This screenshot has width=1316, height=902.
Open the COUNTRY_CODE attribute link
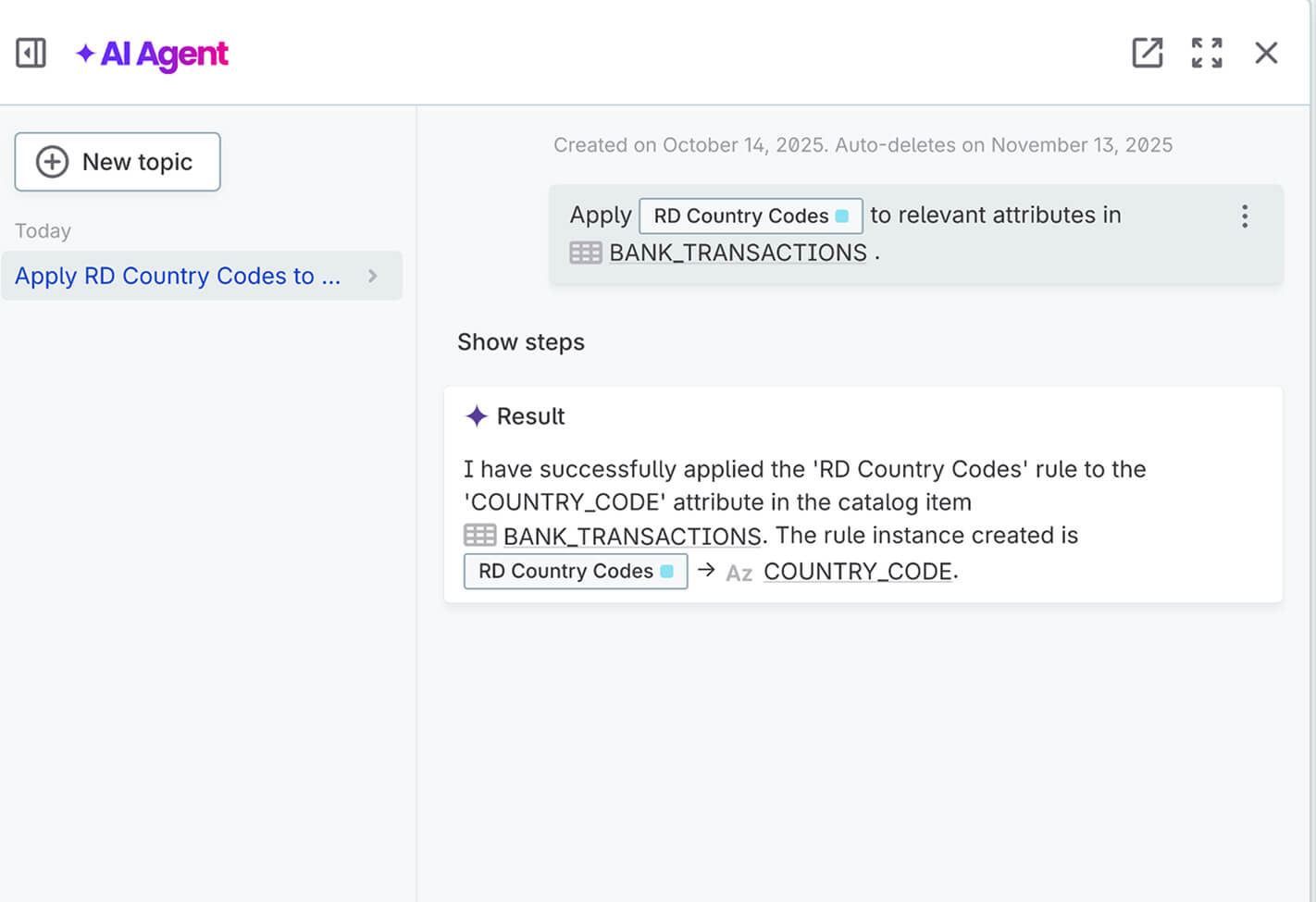(x=858, y=572)
